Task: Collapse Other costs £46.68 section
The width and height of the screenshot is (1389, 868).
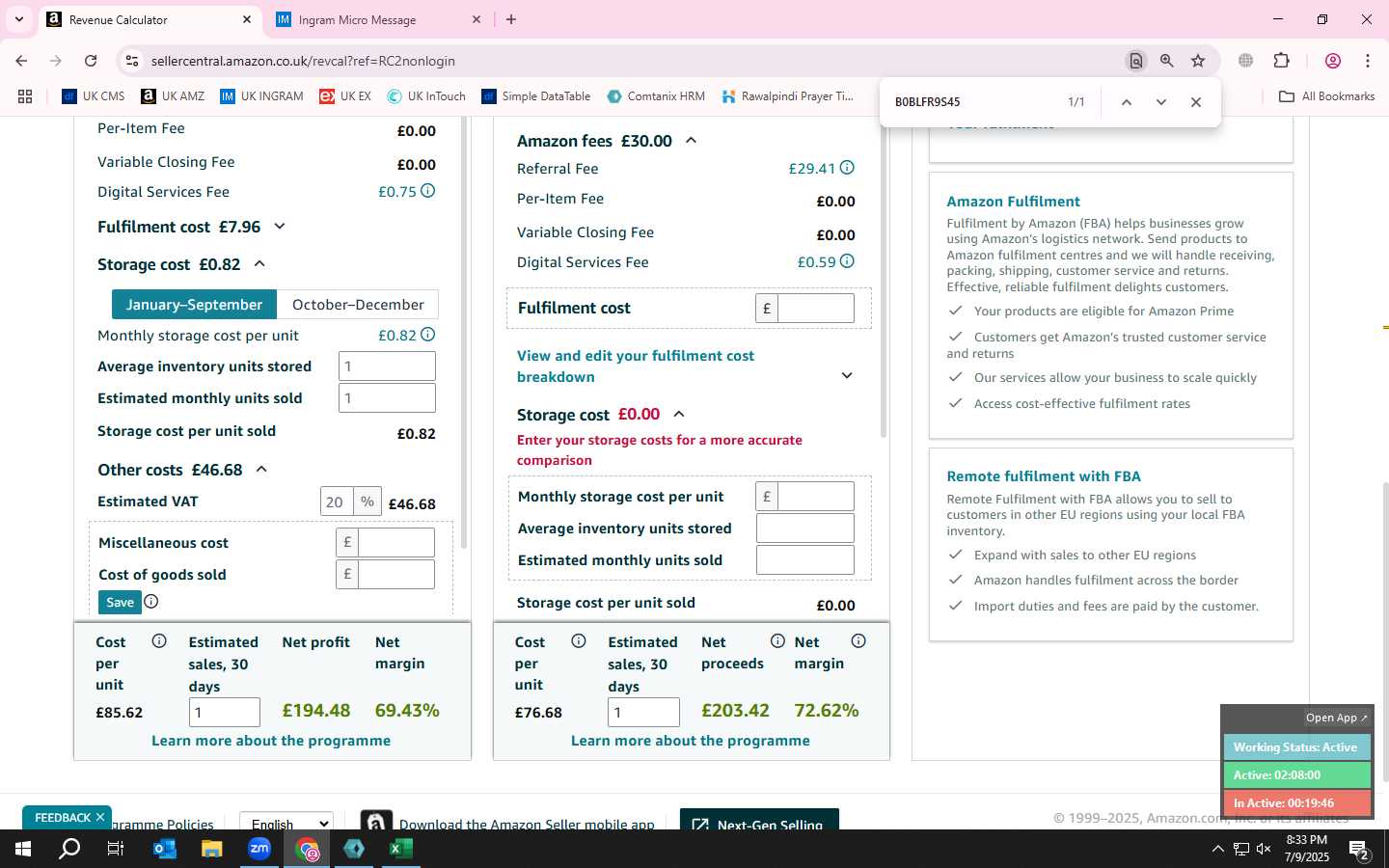Action: [261, 470]
